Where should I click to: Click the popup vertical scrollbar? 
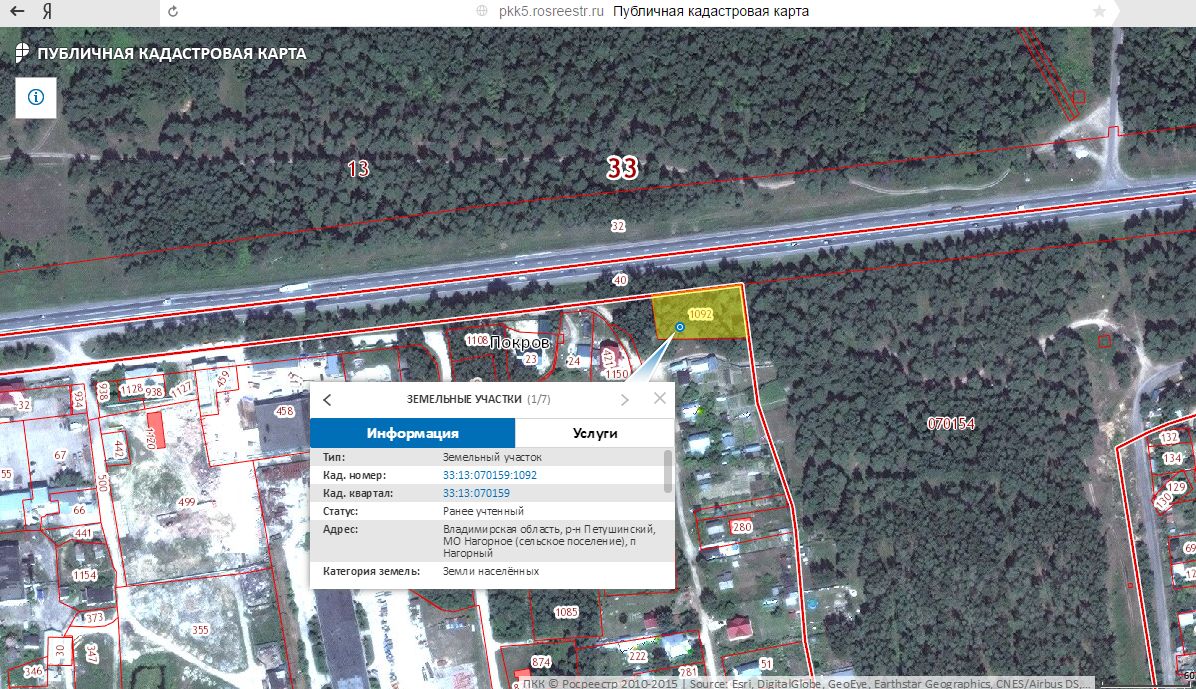click(x=668, y=472)
